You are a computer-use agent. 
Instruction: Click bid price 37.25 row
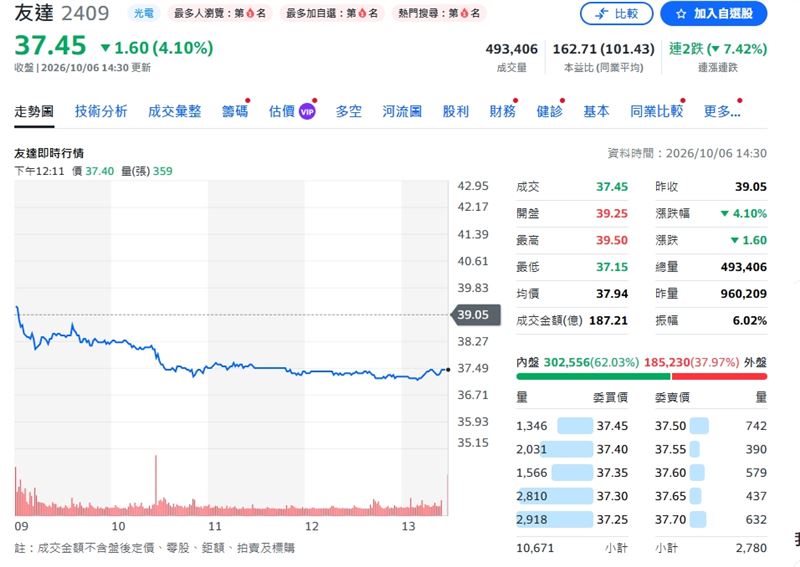[572, 520]
